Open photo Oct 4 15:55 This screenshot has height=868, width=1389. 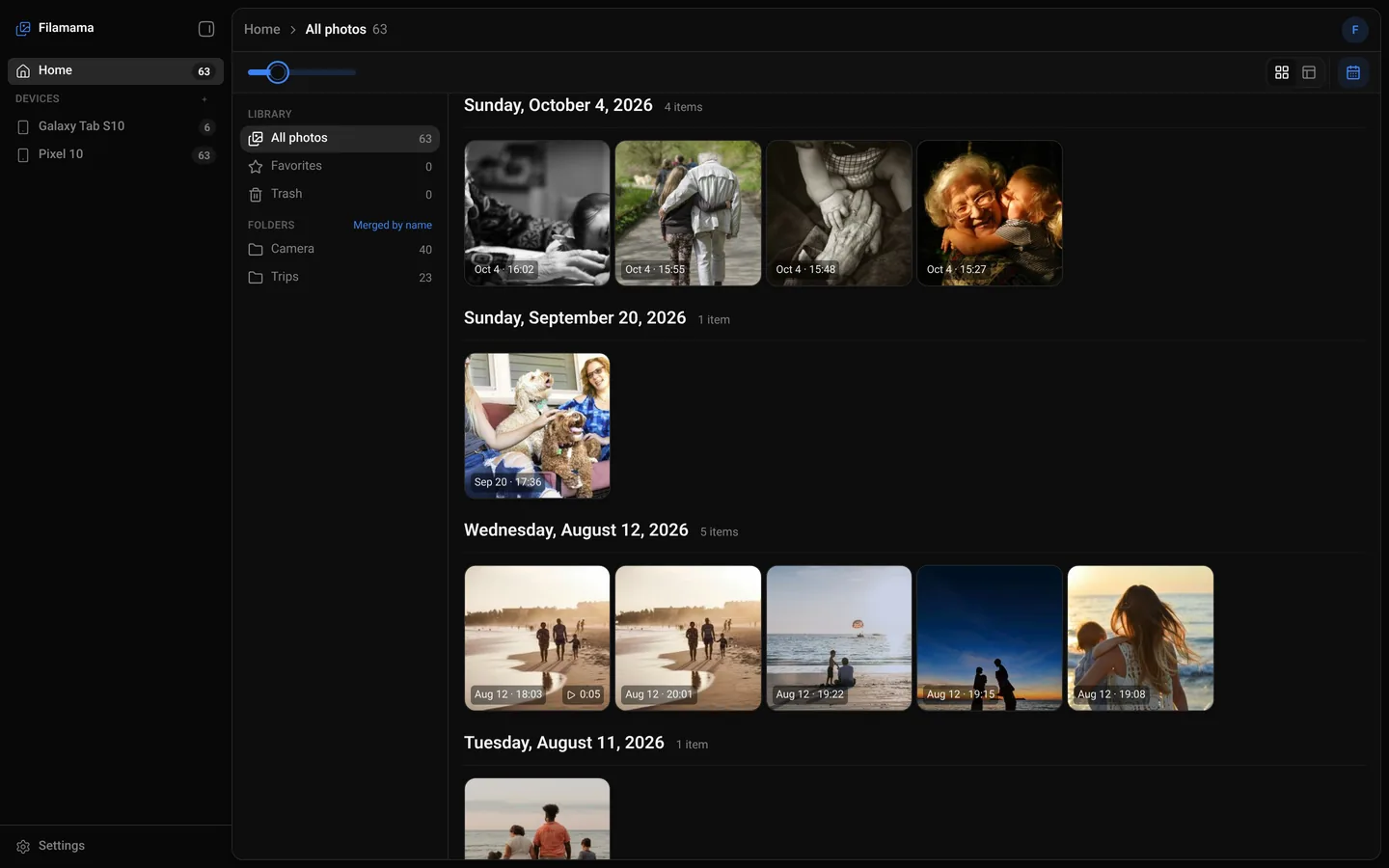click(x=688, y=213)
